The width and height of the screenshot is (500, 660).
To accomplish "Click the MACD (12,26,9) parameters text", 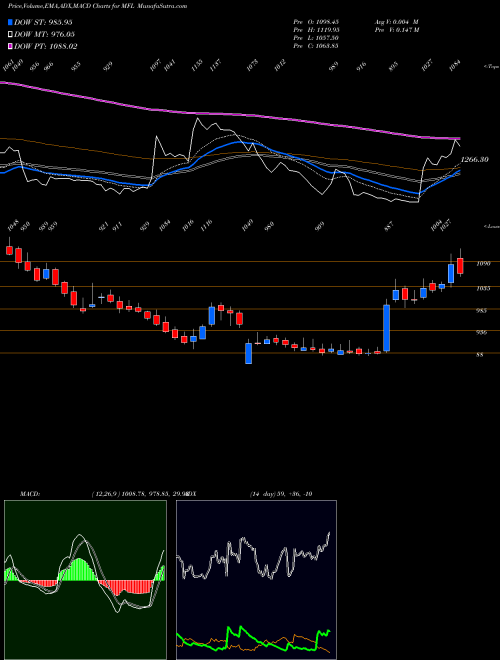I will pyautogui.click(x=139, y=494).
